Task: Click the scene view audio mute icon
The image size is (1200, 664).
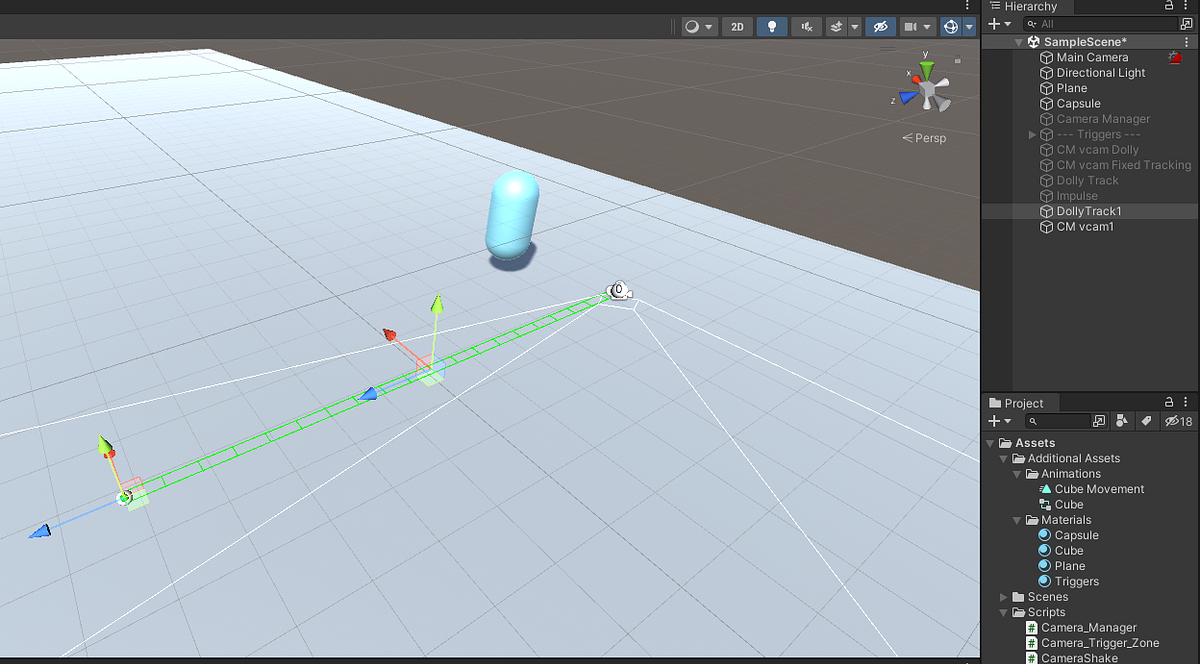Action: [806, 26]
